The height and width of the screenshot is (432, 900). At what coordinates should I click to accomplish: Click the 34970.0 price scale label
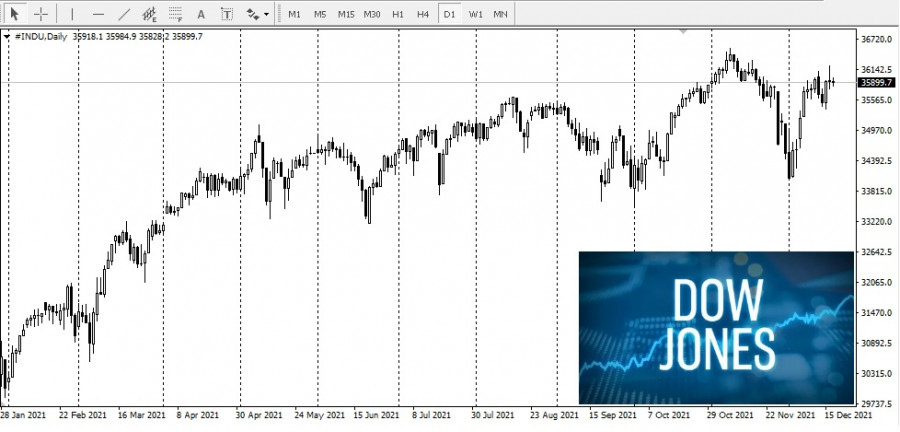pos(877,130)
